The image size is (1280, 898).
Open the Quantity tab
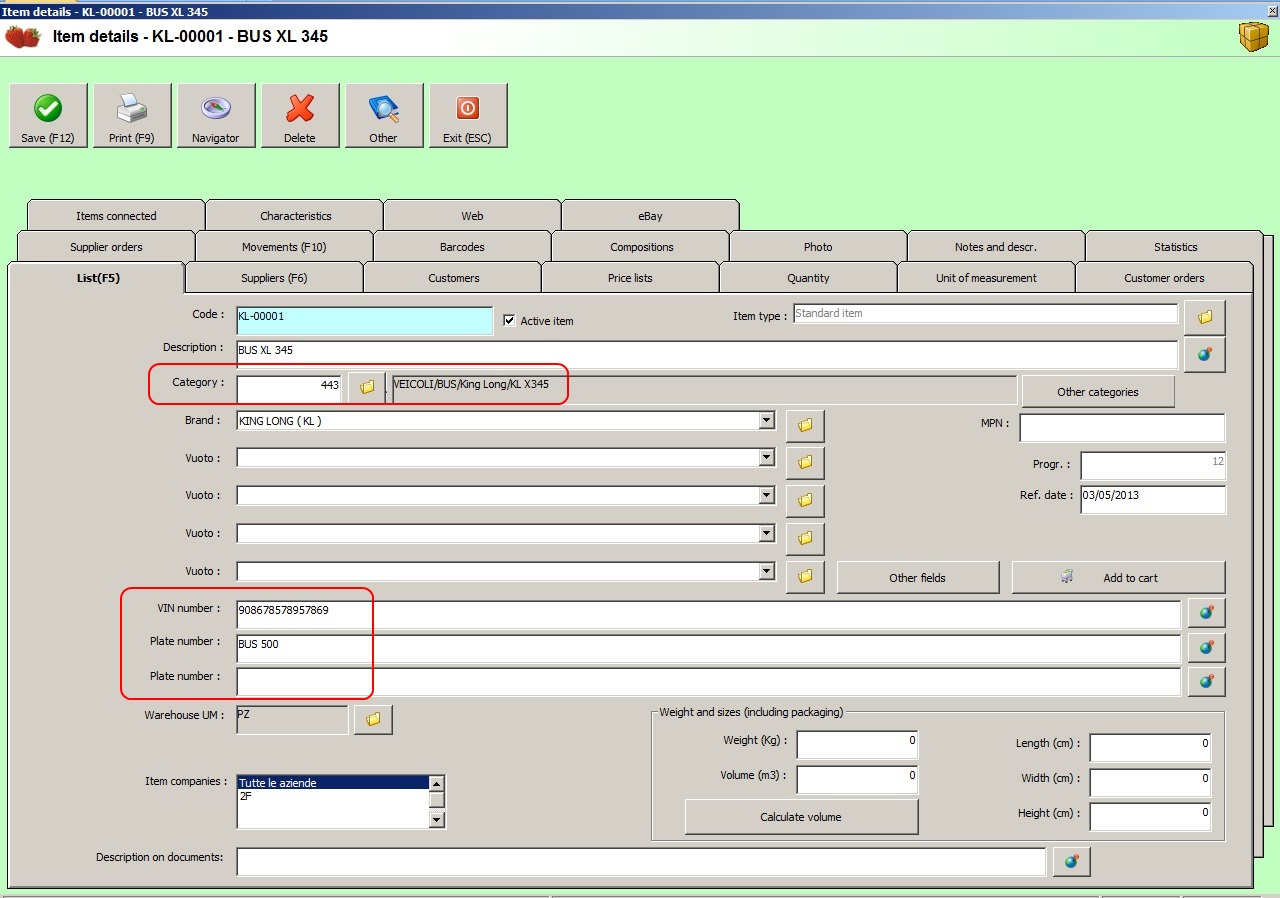808,278
